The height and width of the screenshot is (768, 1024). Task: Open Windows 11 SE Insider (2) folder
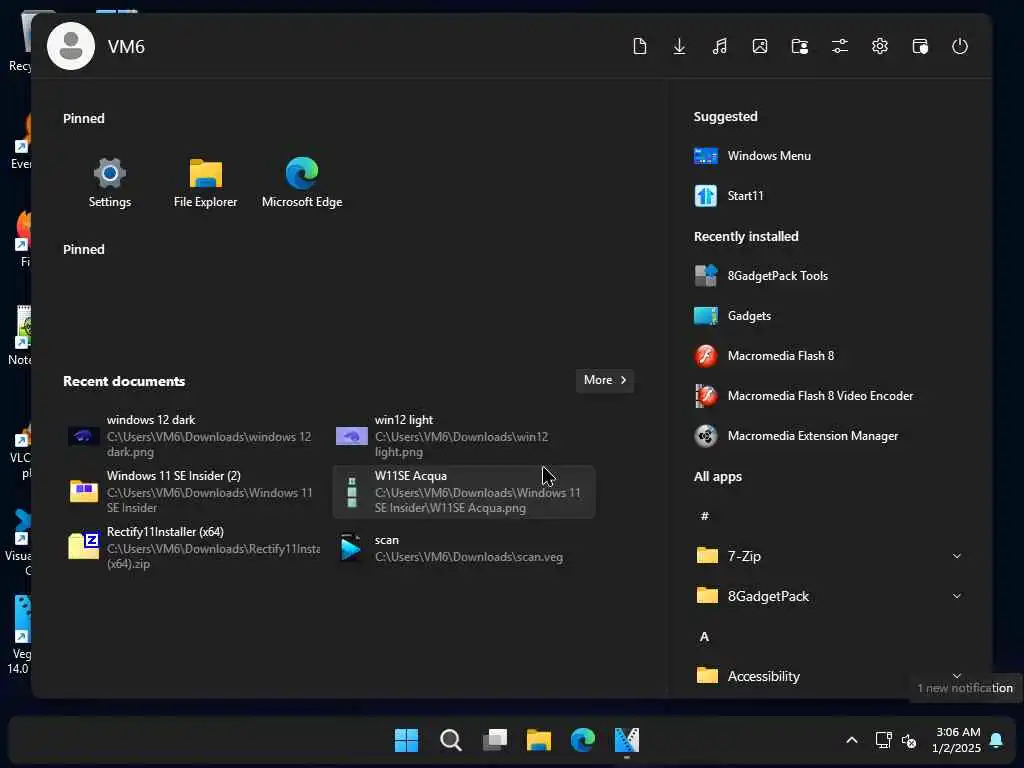(x=193, y=492)
